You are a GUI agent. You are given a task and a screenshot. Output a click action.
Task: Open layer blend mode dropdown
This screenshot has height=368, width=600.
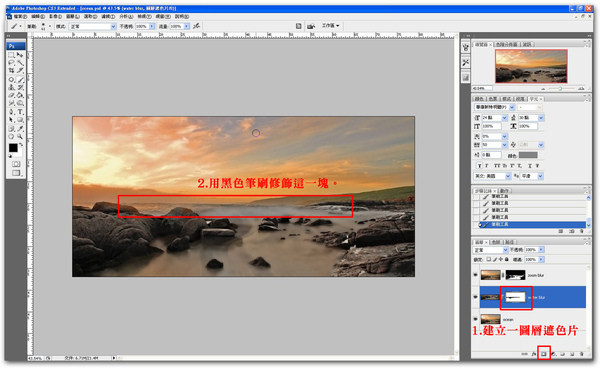pos(505,250)
